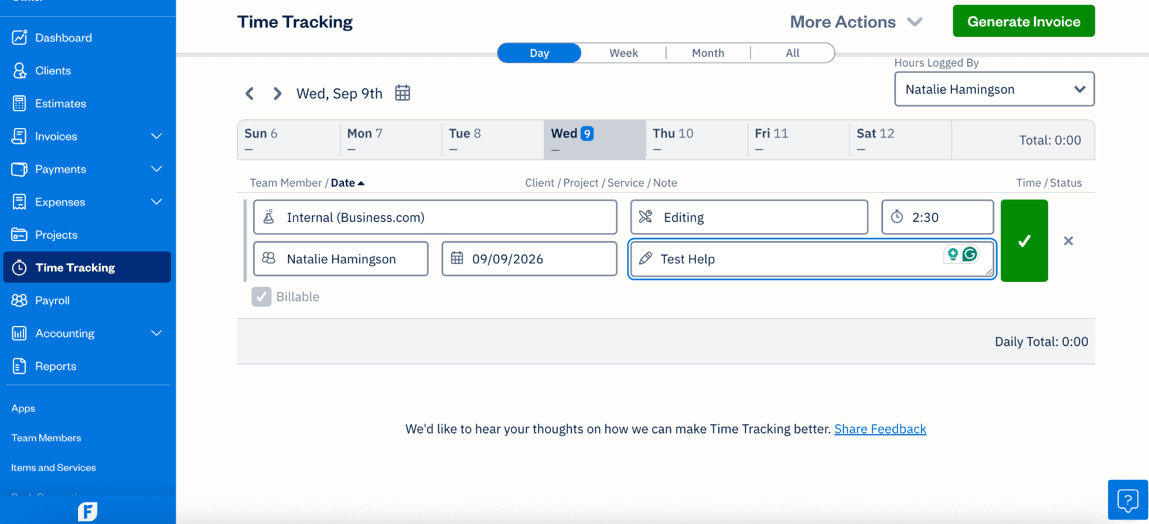Click the Daily Total: 0:00 text
Image resolution: width=1149 pixels, height=524 pixels.
[x=1041, y=342]
